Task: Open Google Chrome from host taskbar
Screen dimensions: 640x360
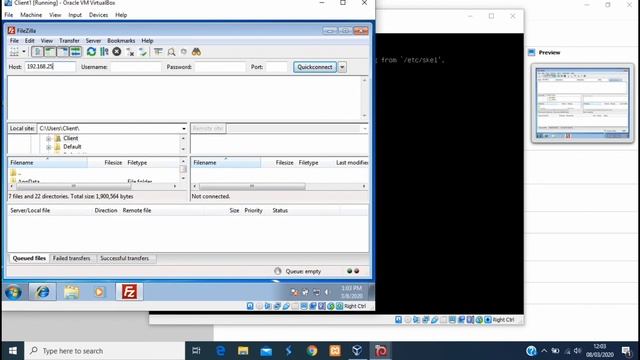Action: click(312, 351)
